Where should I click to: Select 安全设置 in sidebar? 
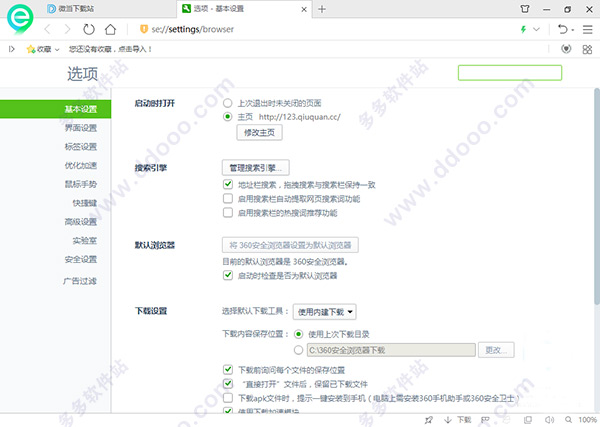point(81,259)
